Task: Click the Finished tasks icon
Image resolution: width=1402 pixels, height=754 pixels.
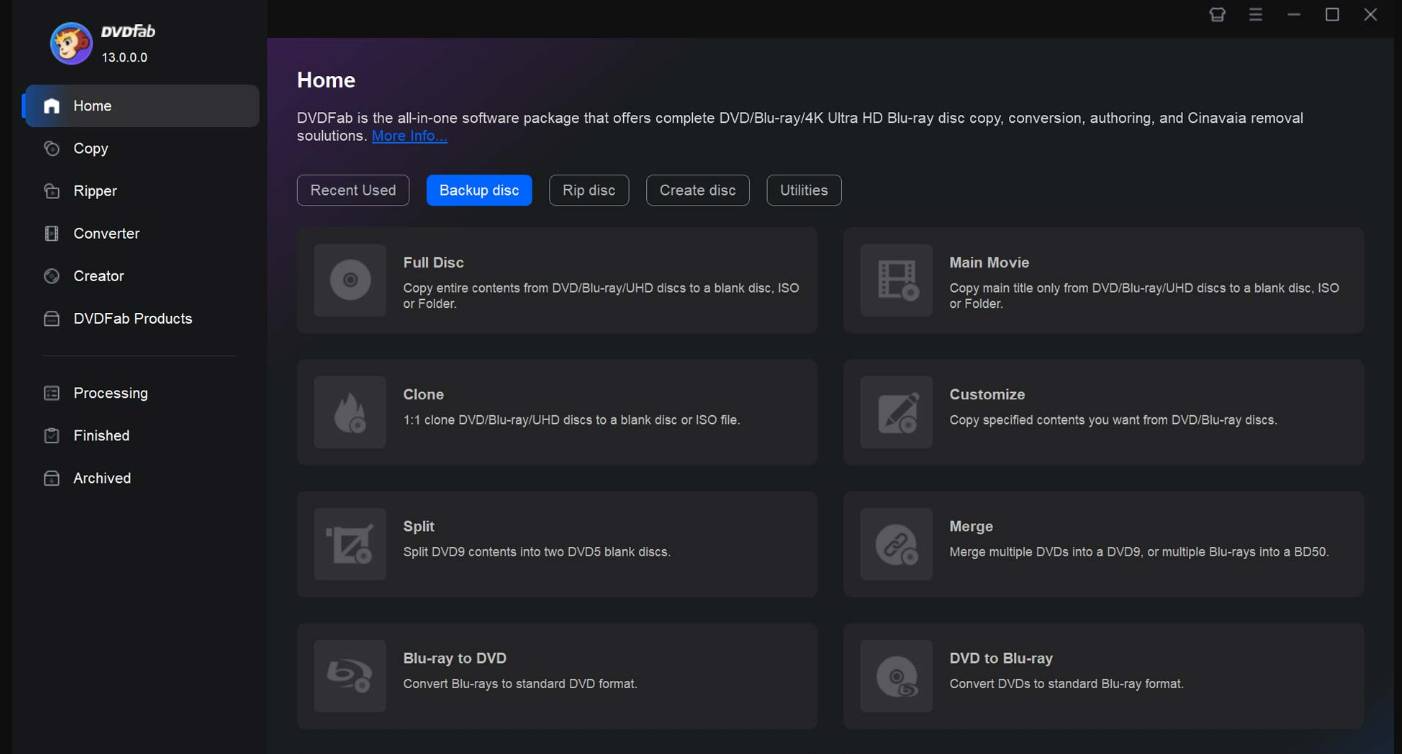Action: coord(52,436)
